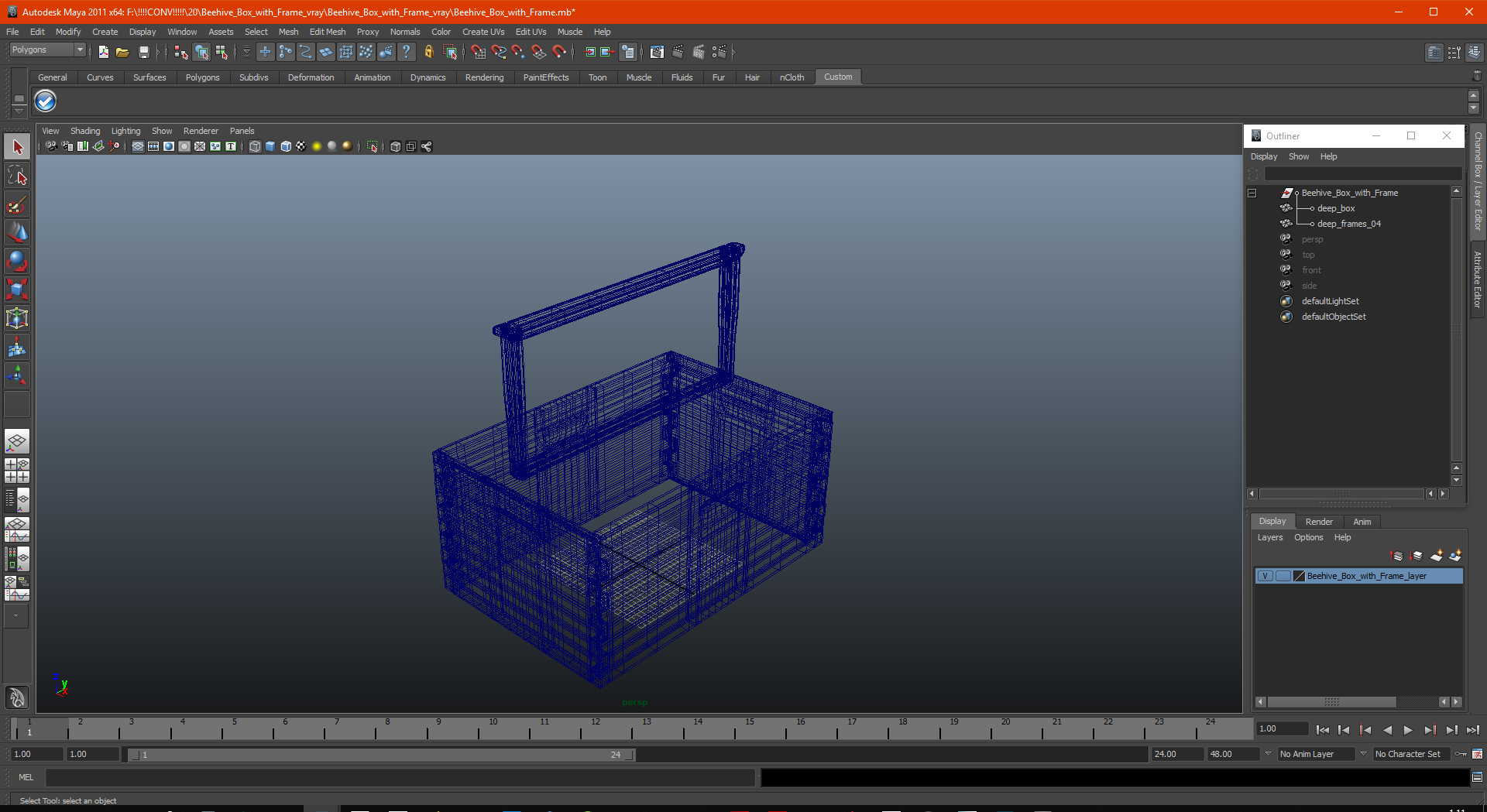1487x812 pixels.
Task: Use all lights yellow sphere icon
Action: (317, 146)
